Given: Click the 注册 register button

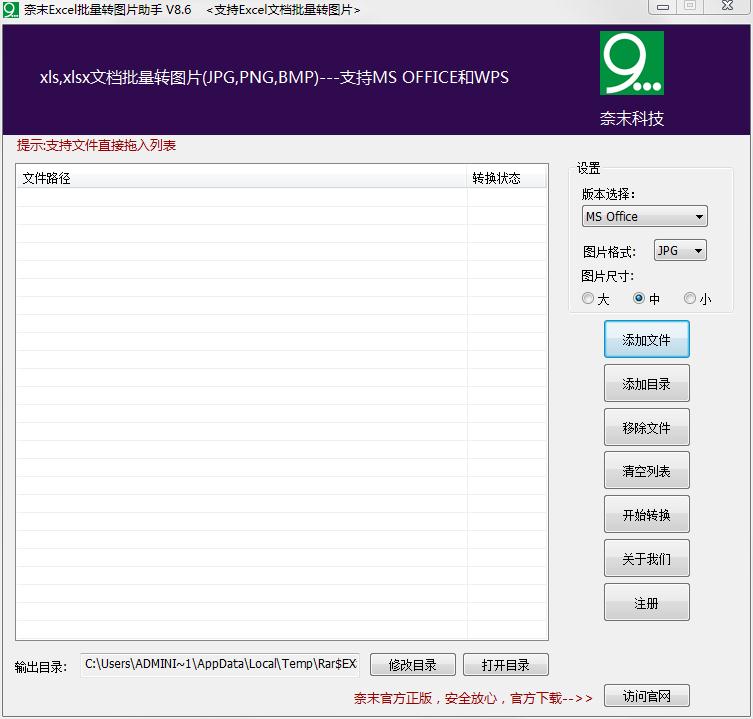Looking at the screenshot, I should pyautogui.click(x=646, y=603).
